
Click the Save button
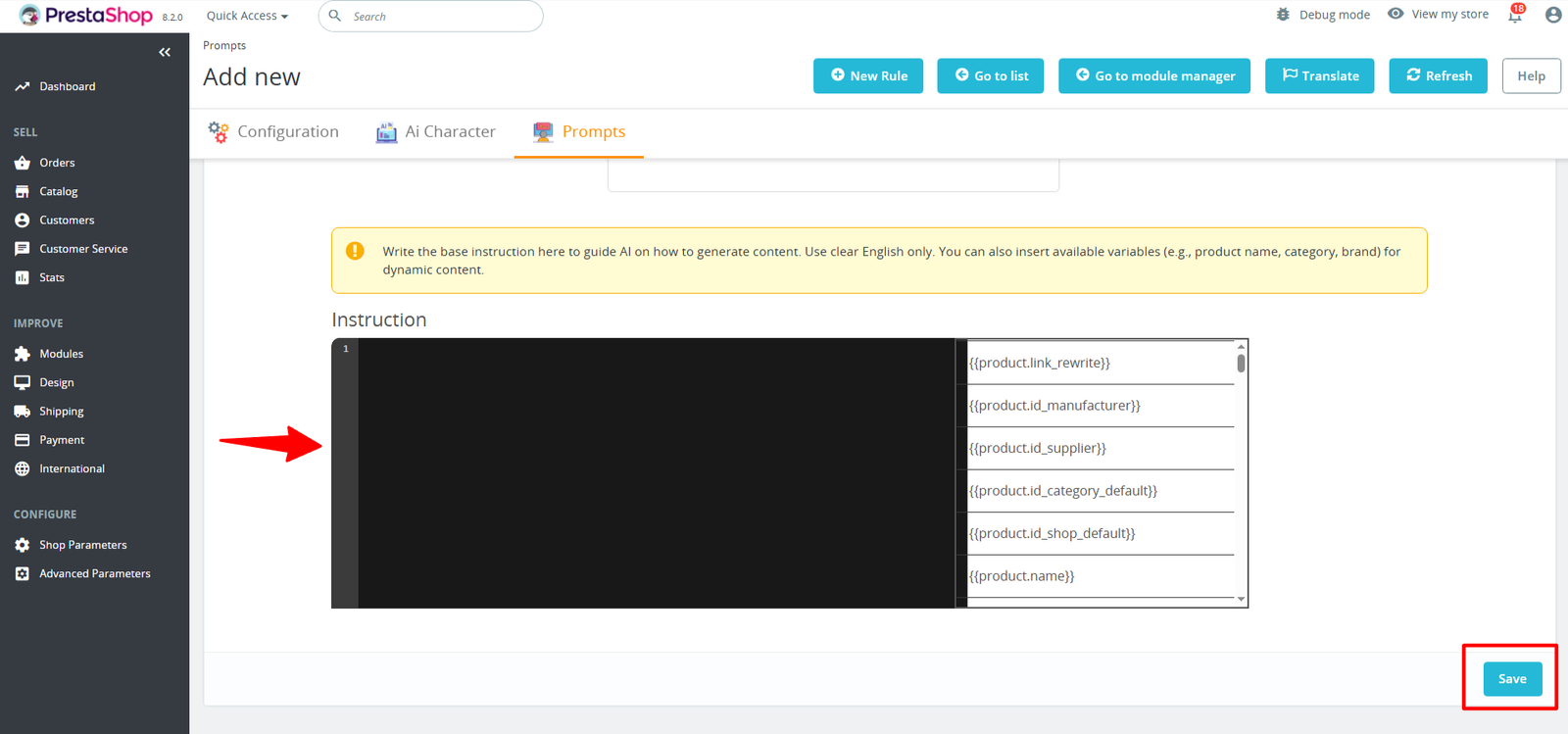1512,679
